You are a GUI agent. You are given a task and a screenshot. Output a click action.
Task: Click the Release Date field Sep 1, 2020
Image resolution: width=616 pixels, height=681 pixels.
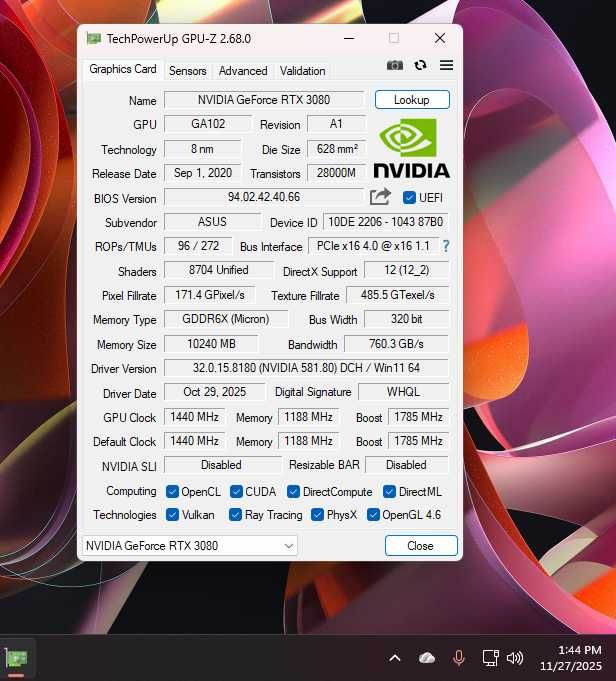tap(202, 173)
